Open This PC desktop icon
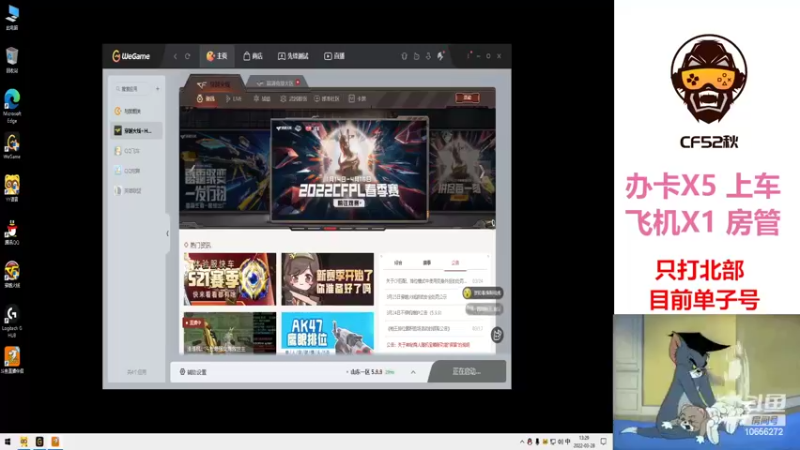The height and width of the screenshot is (450, 800). click(12, 17)
